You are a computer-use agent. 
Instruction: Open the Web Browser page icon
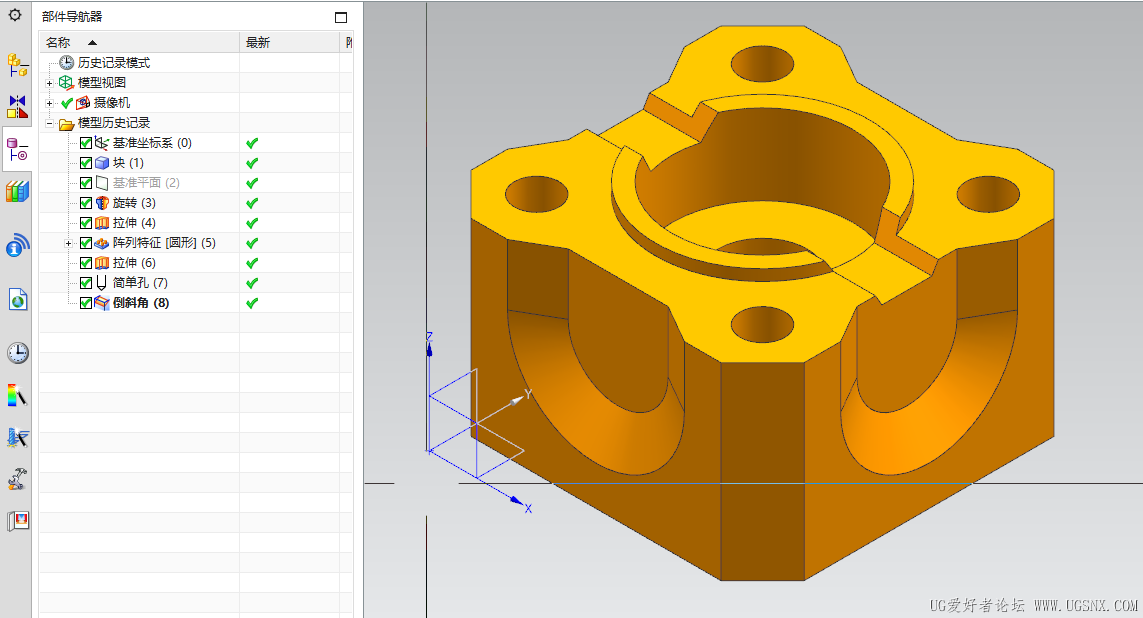tap(17, 300)
